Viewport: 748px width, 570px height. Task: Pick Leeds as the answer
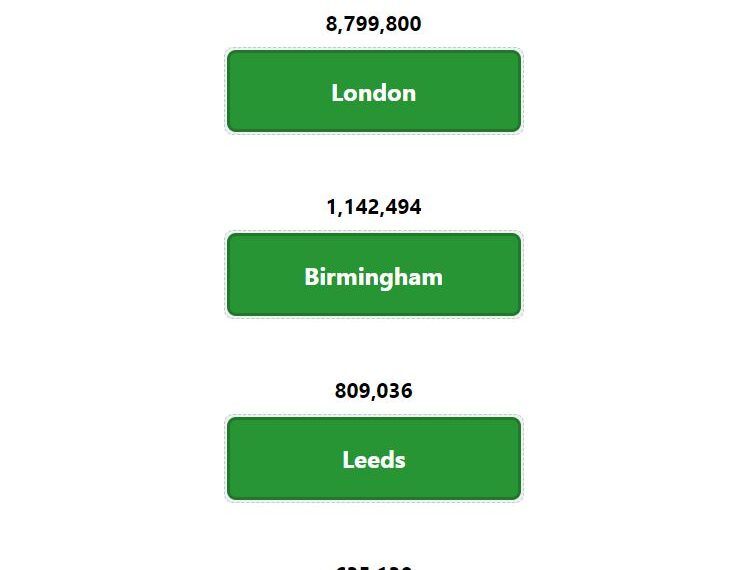pos(374,458)
